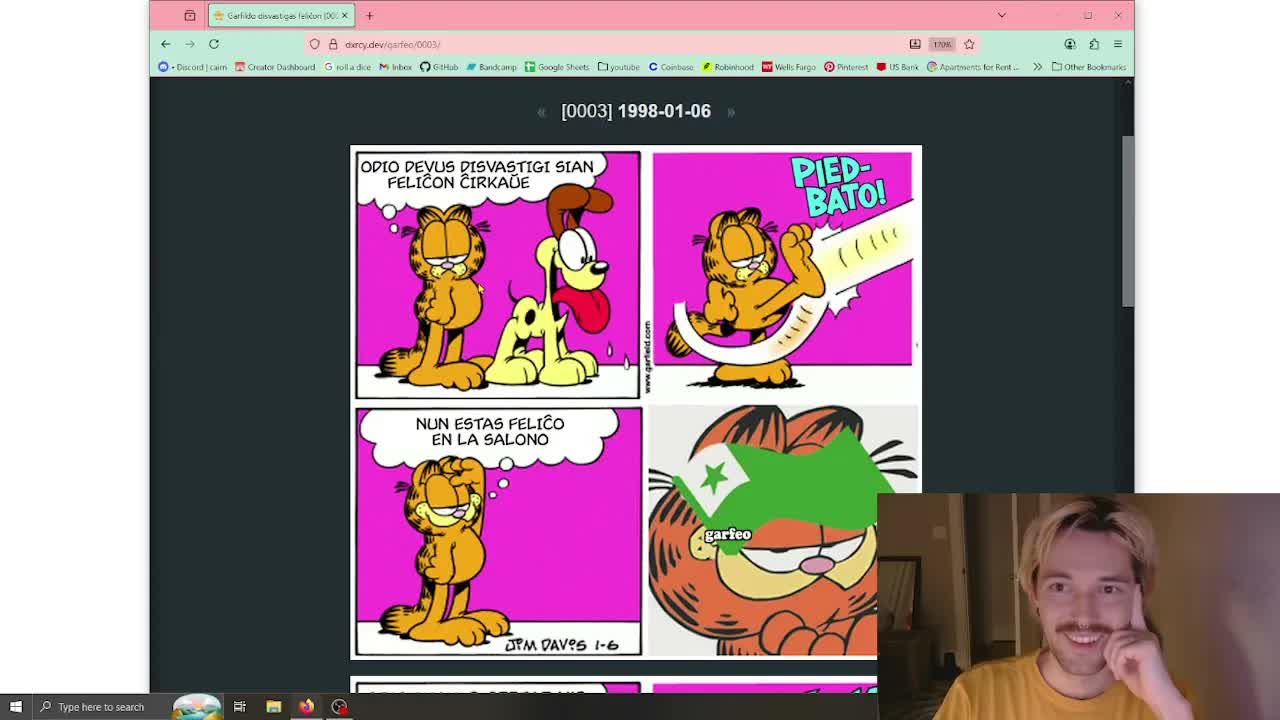Open File Explorer from the taskbar
Viewport: 1280px width, 720px height.
click(x=273, y=707)
